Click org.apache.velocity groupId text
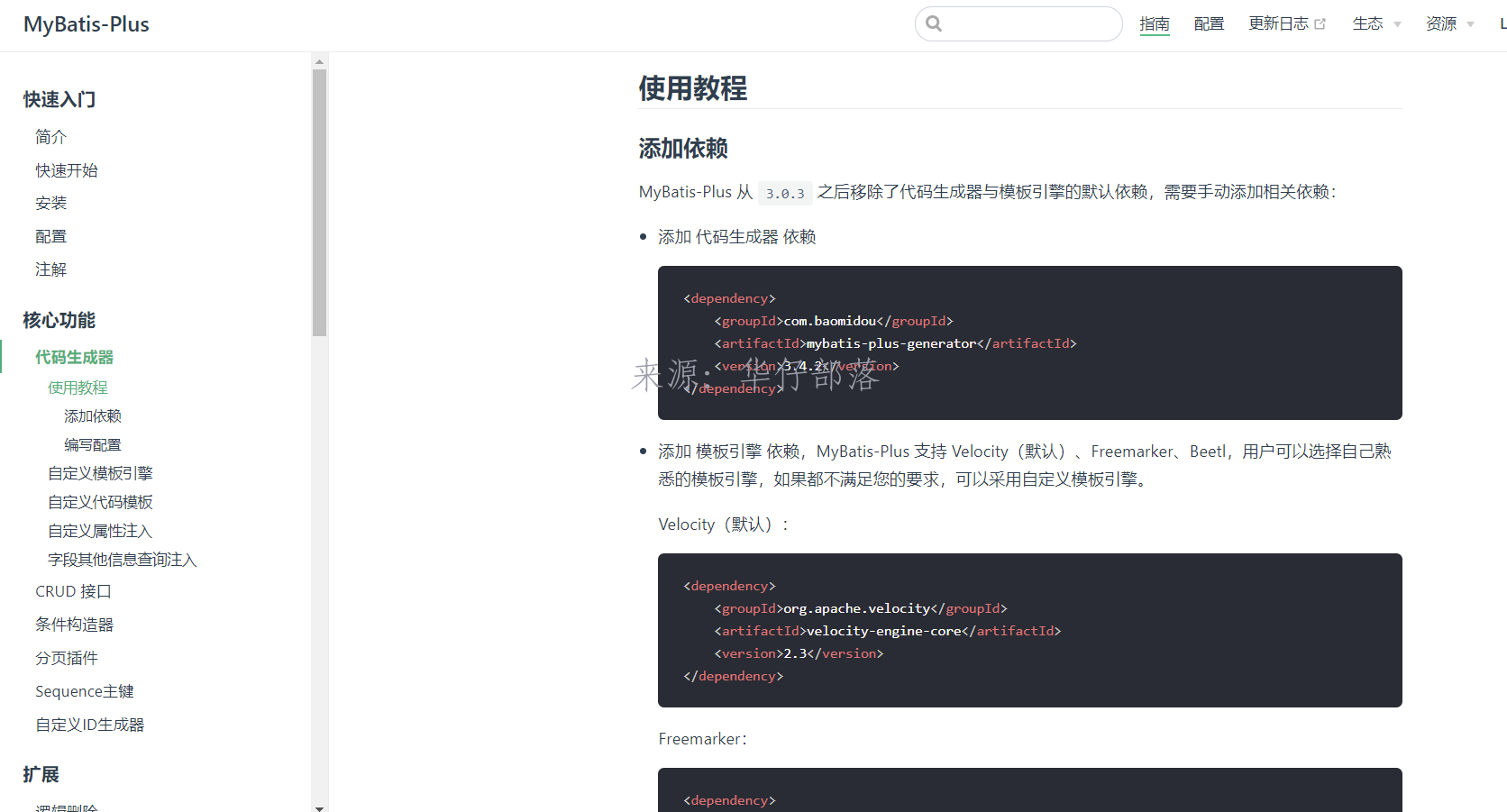The image size is (1507, 812). 857,608
